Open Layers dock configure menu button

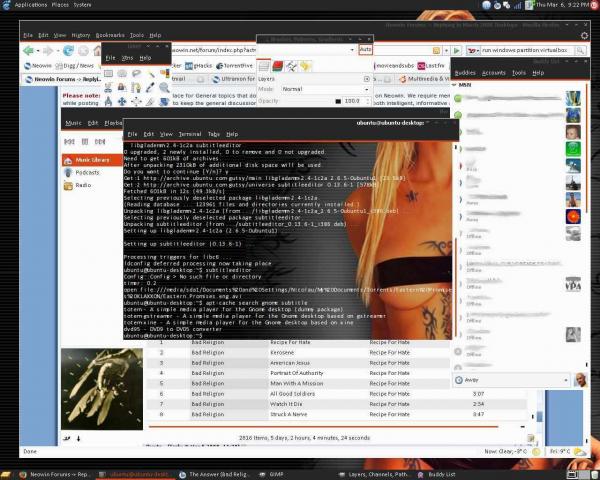coord(367,79)
